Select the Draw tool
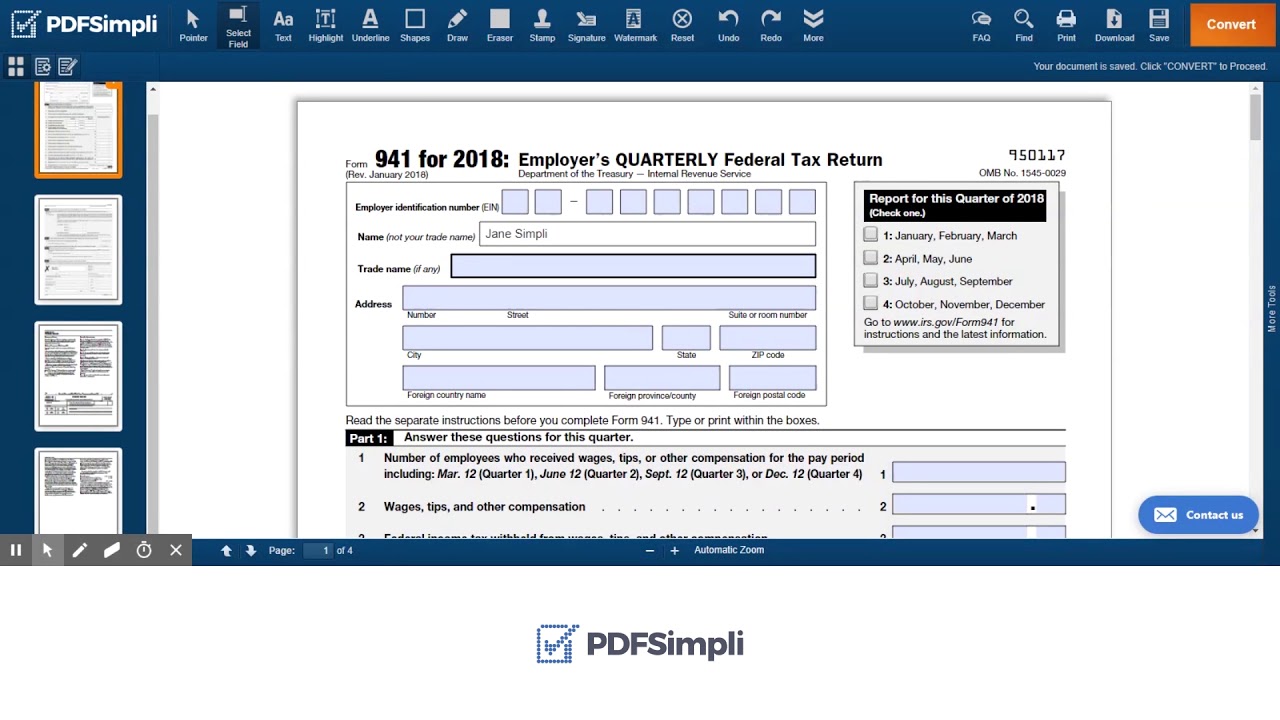Viewport: 1280px width, 720px height. (x=457, y=26)
